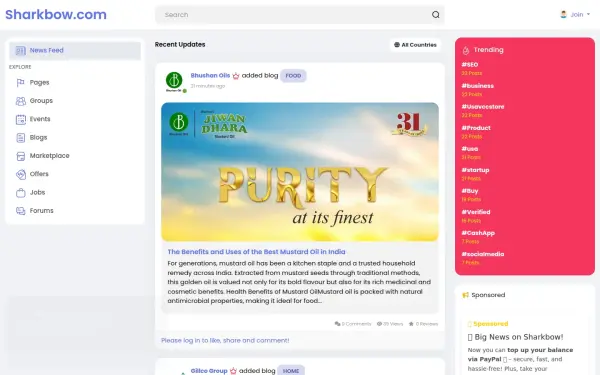The width and height of the screenshot is (600, 375).
Task: Open the #usa trending hashtag
Action: coord(470,149)
